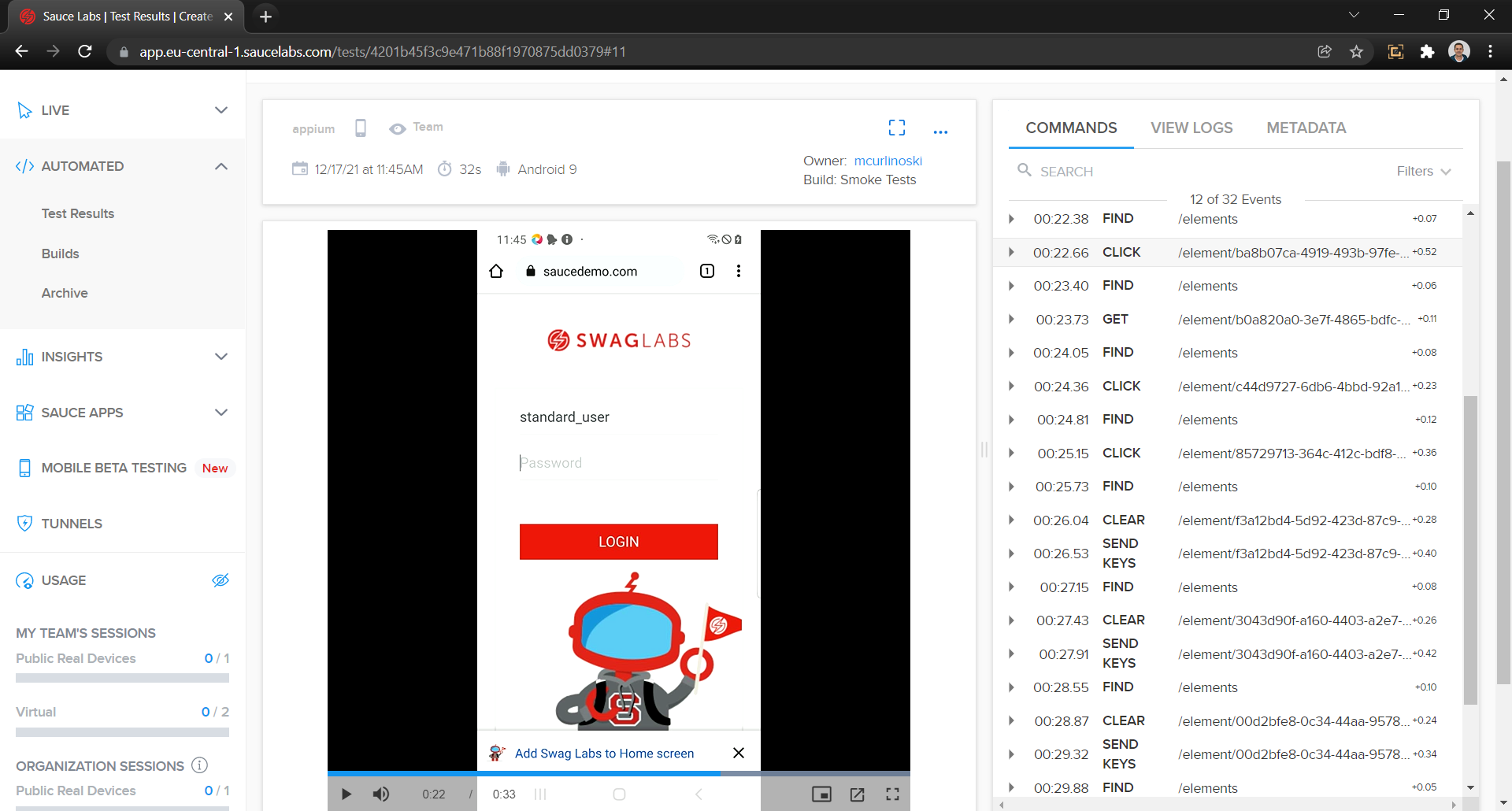
Task: Click the MOBILE BETA TESTING phone icon
Action: click(24, 468)
